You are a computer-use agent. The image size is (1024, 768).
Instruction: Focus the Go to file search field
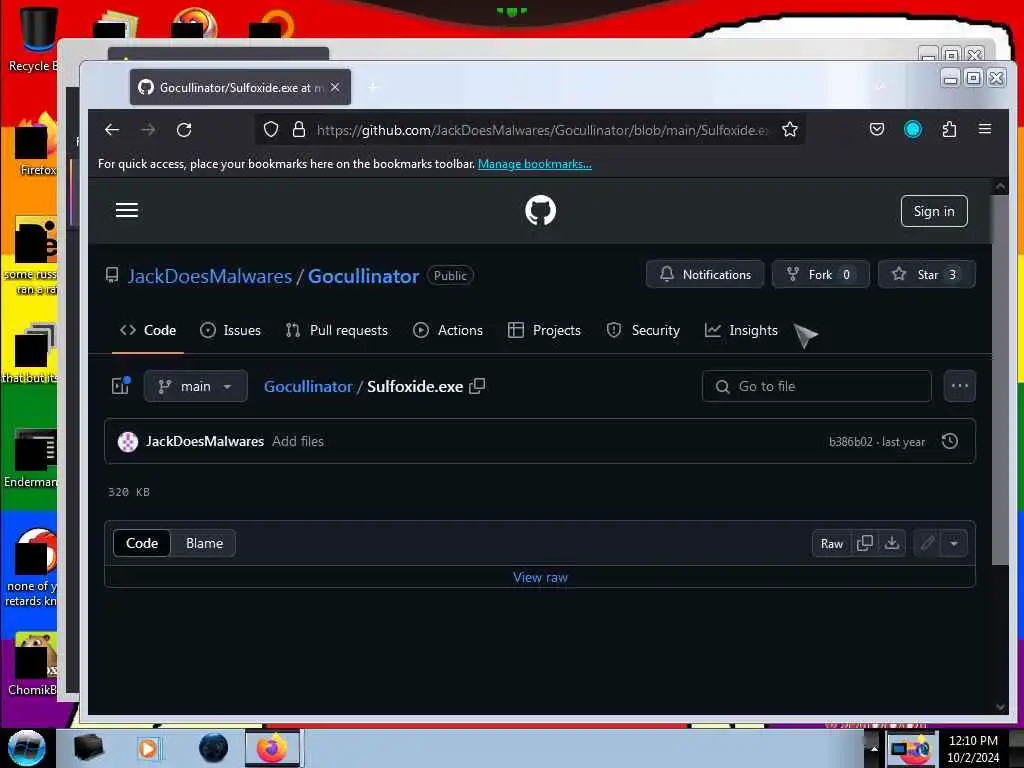click(816, 386)
